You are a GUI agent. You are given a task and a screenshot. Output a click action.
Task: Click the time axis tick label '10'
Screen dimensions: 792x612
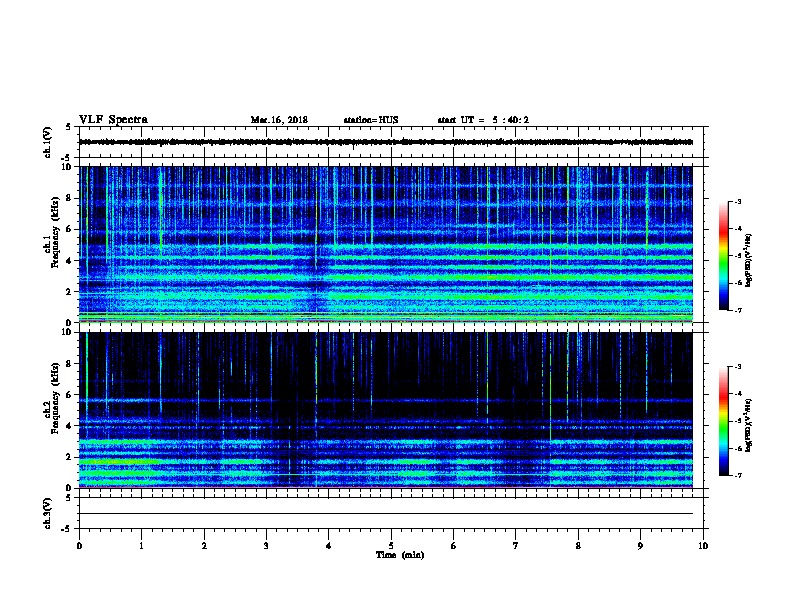(x=703, y=545)
